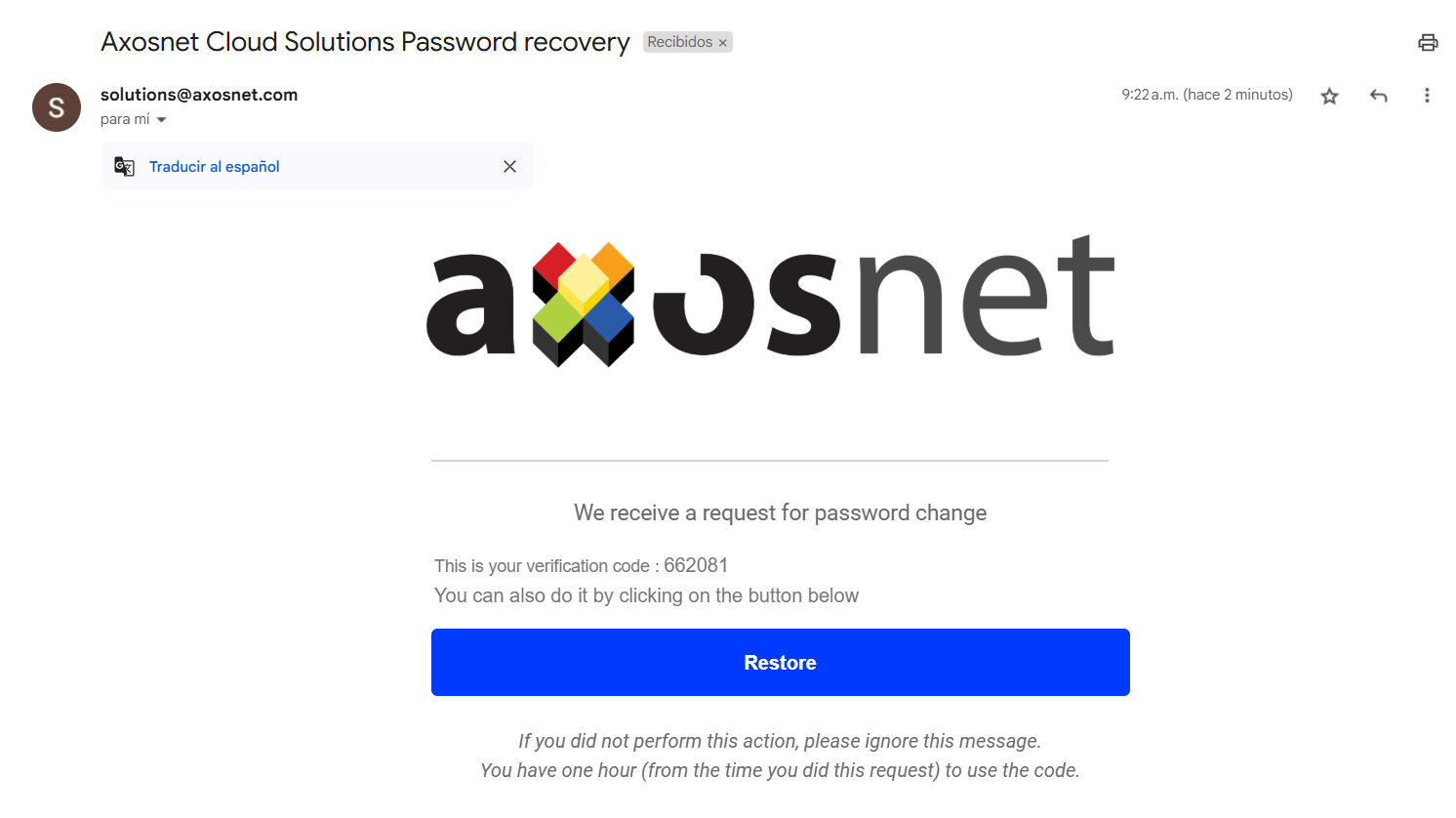Click the email subject title
Image resolution: width=1456 pixels, height=818 pixels.
click(x=365, y=42)
